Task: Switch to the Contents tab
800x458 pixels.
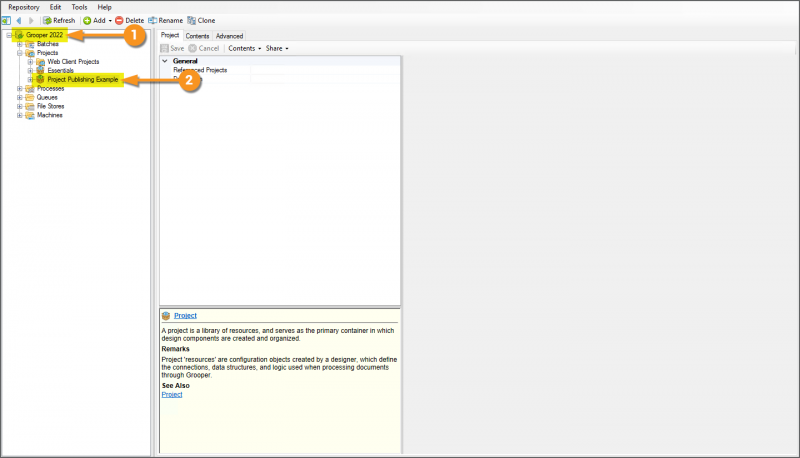Action: (197, 36)
